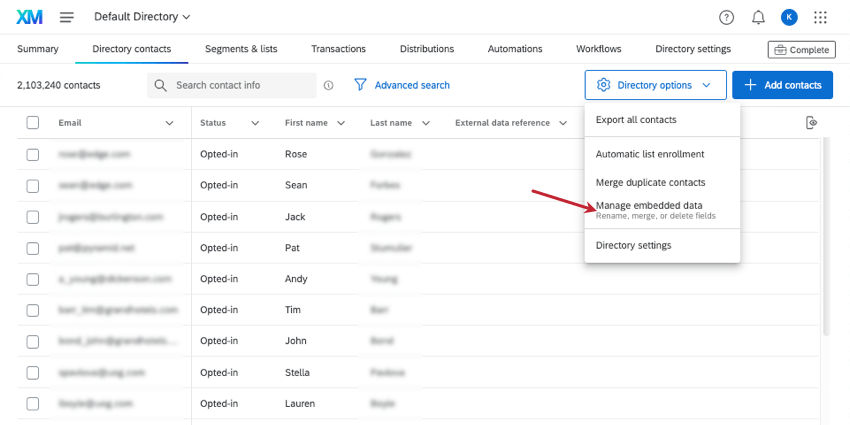Click the Add contacts button
850x425 pixels.
click(782, 86)
